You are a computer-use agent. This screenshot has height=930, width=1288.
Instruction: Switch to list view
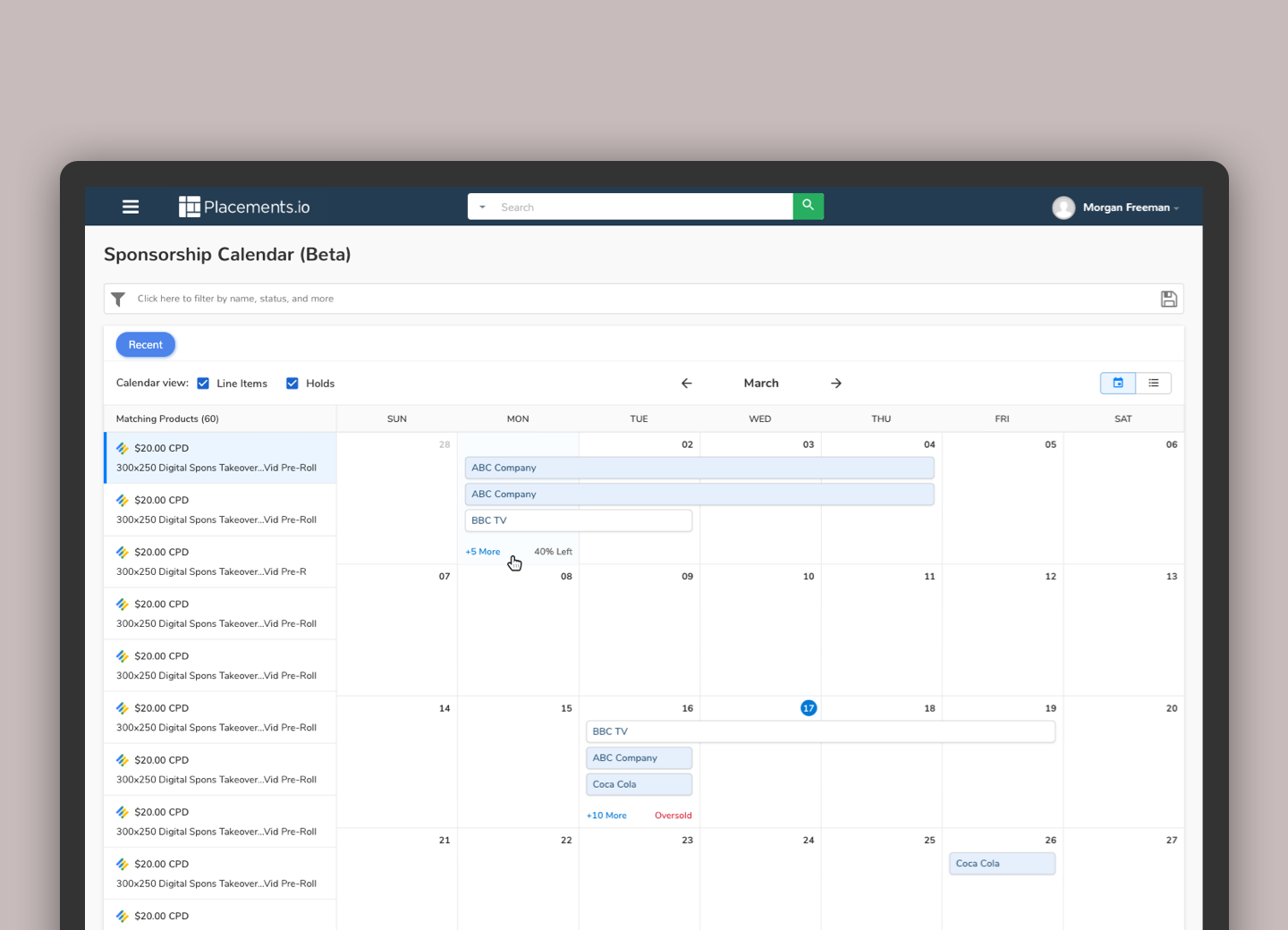point(1154,383)
